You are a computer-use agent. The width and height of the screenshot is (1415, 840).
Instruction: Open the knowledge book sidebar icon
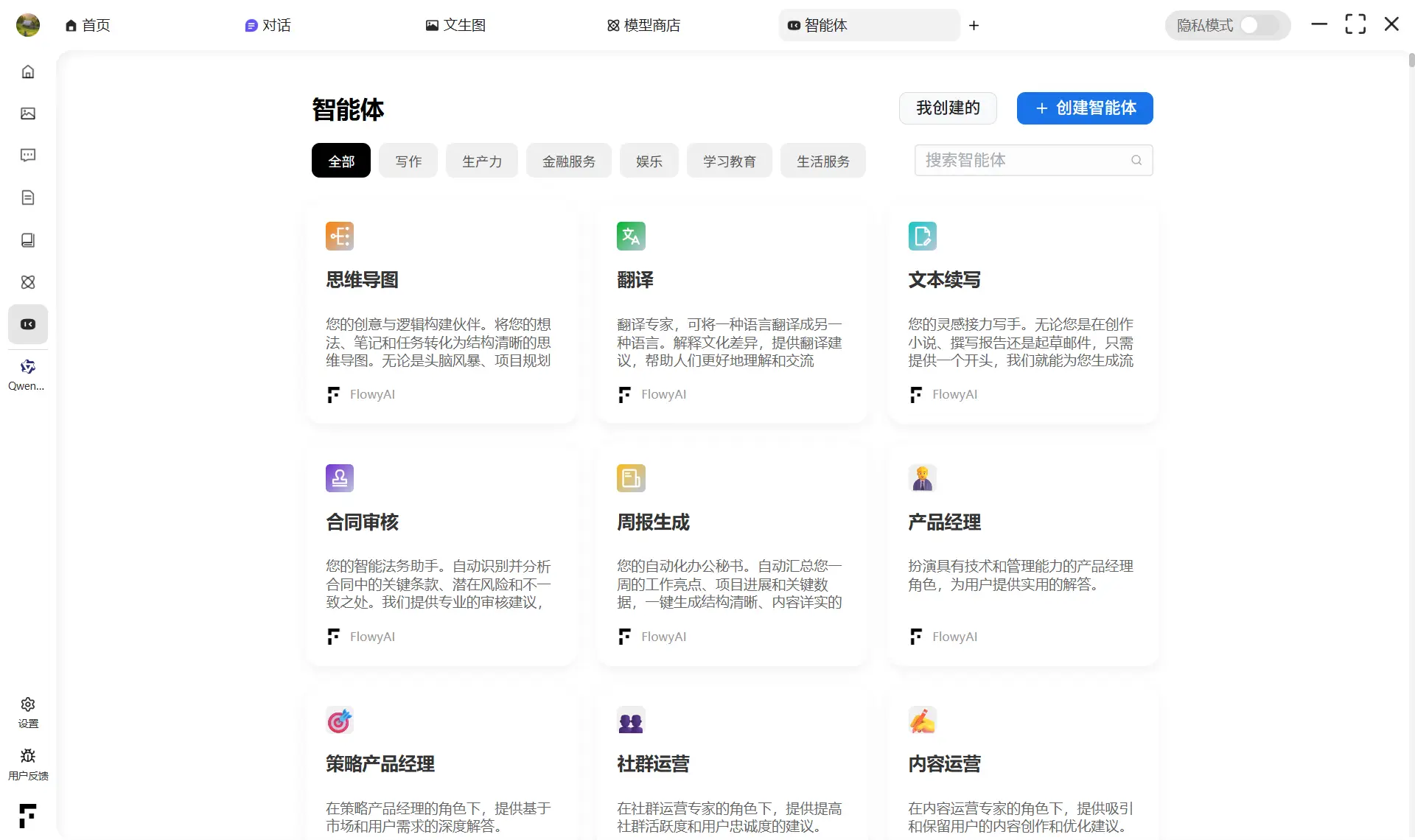pos(28,240)
